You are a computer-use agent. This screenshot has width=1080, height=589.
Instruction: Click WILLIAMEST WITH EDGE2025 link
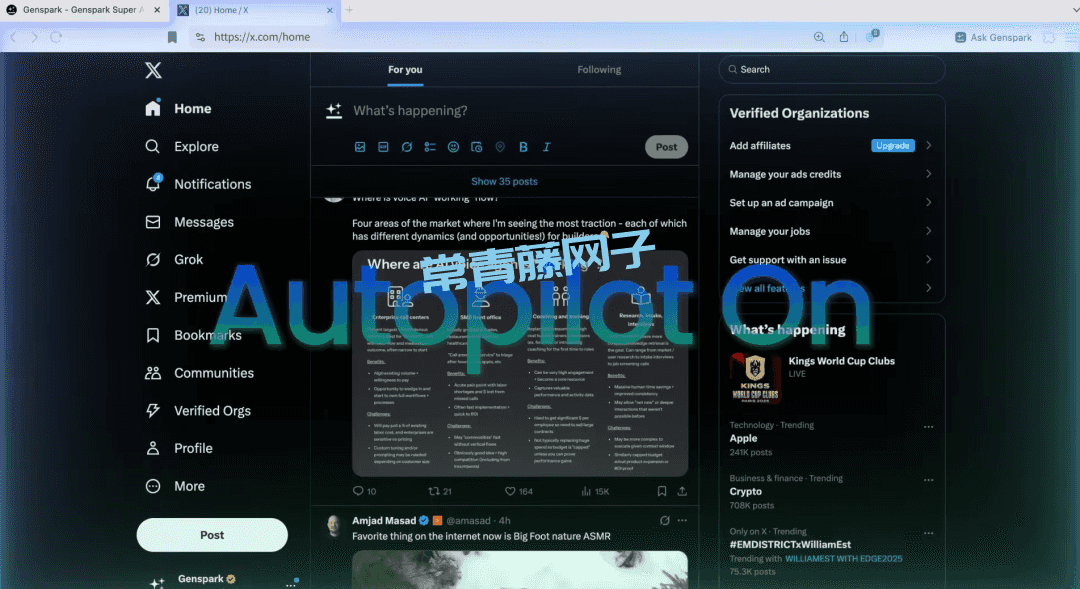coord(844,559)
